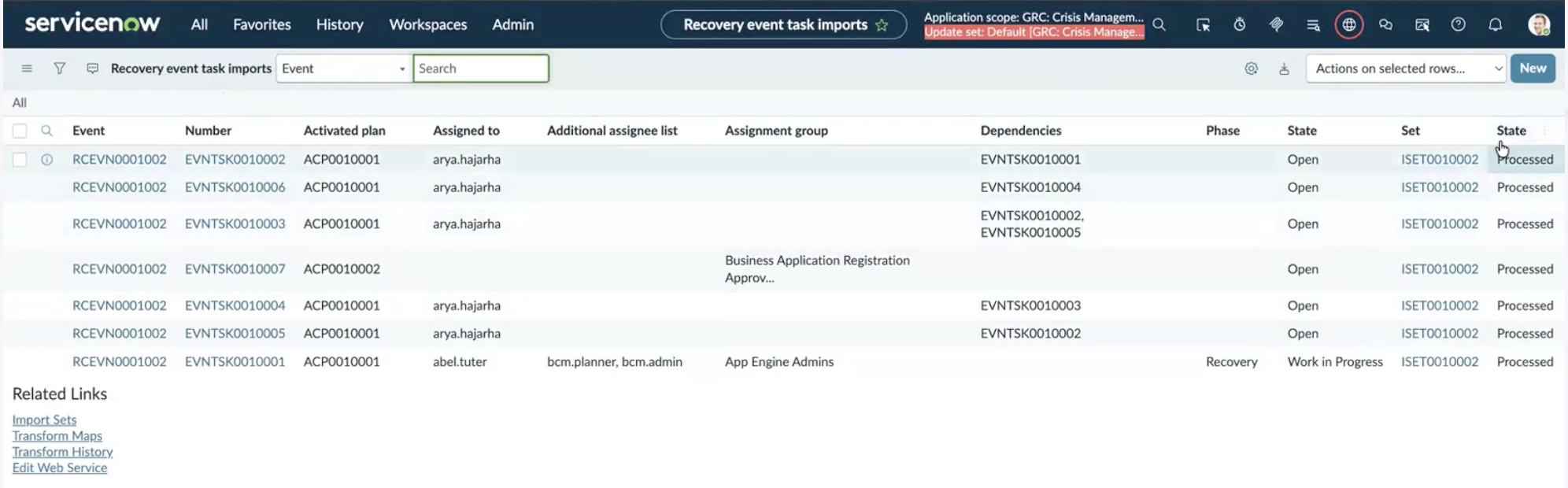Open the globe scope picker icon
The width and height of the screenshot is (1568, 488).
[x=1349, y=24]
